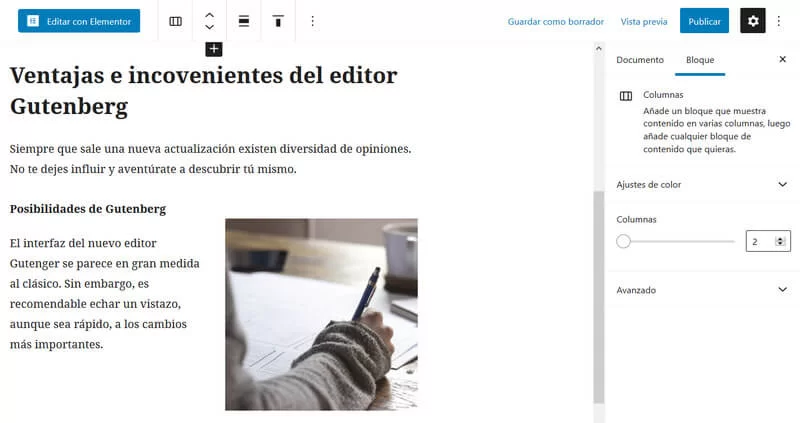The height and width of the screenshot is (423, 800).
Task: Click the Columnas slider handle
Action: coord(623,241)
